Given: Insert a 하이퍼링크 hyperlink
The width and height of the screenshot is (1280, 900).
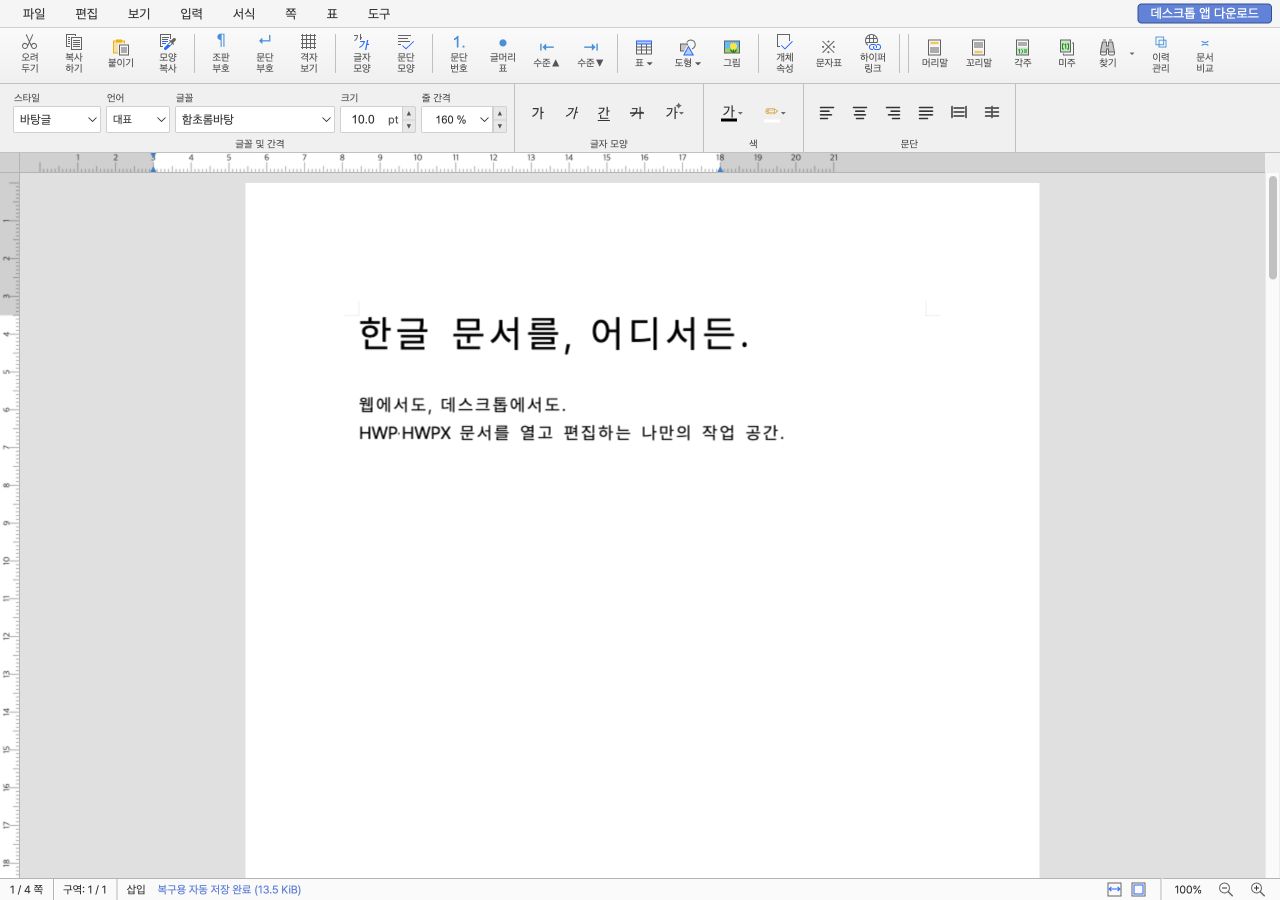Looking at the screenshot, I should (873, 53).
